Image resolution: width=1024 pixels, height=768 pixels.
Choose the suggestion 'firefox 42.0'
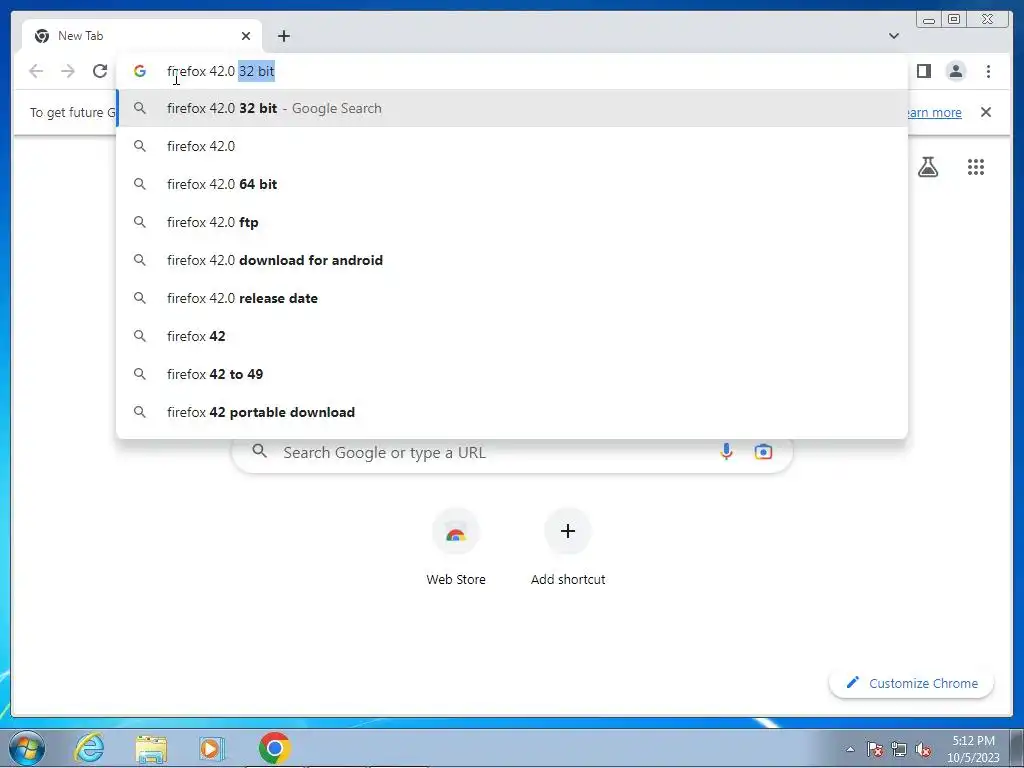(512, 146)
